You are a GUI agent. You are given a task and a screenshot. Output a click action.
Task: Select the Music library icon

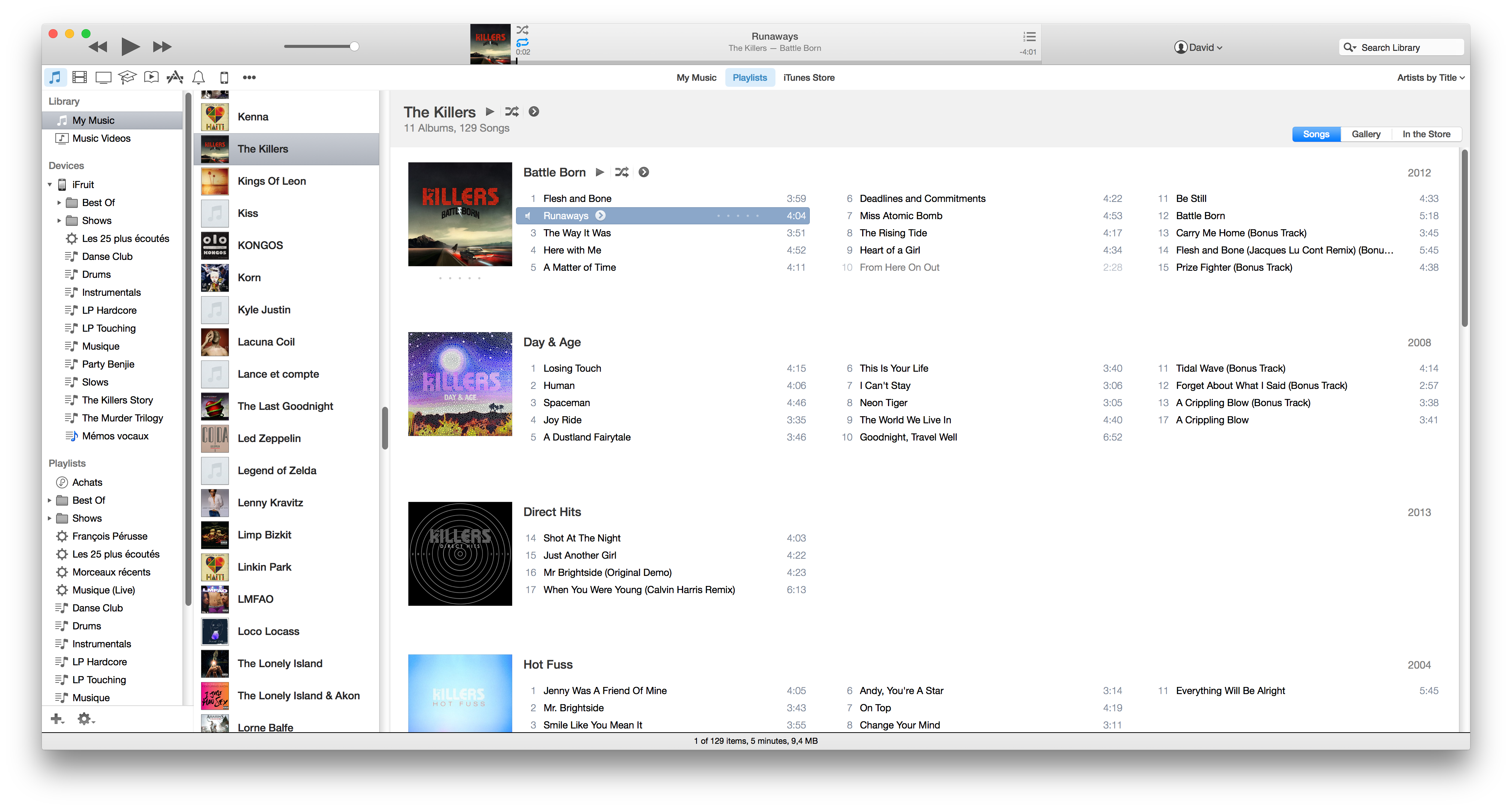tap(55, 77)
